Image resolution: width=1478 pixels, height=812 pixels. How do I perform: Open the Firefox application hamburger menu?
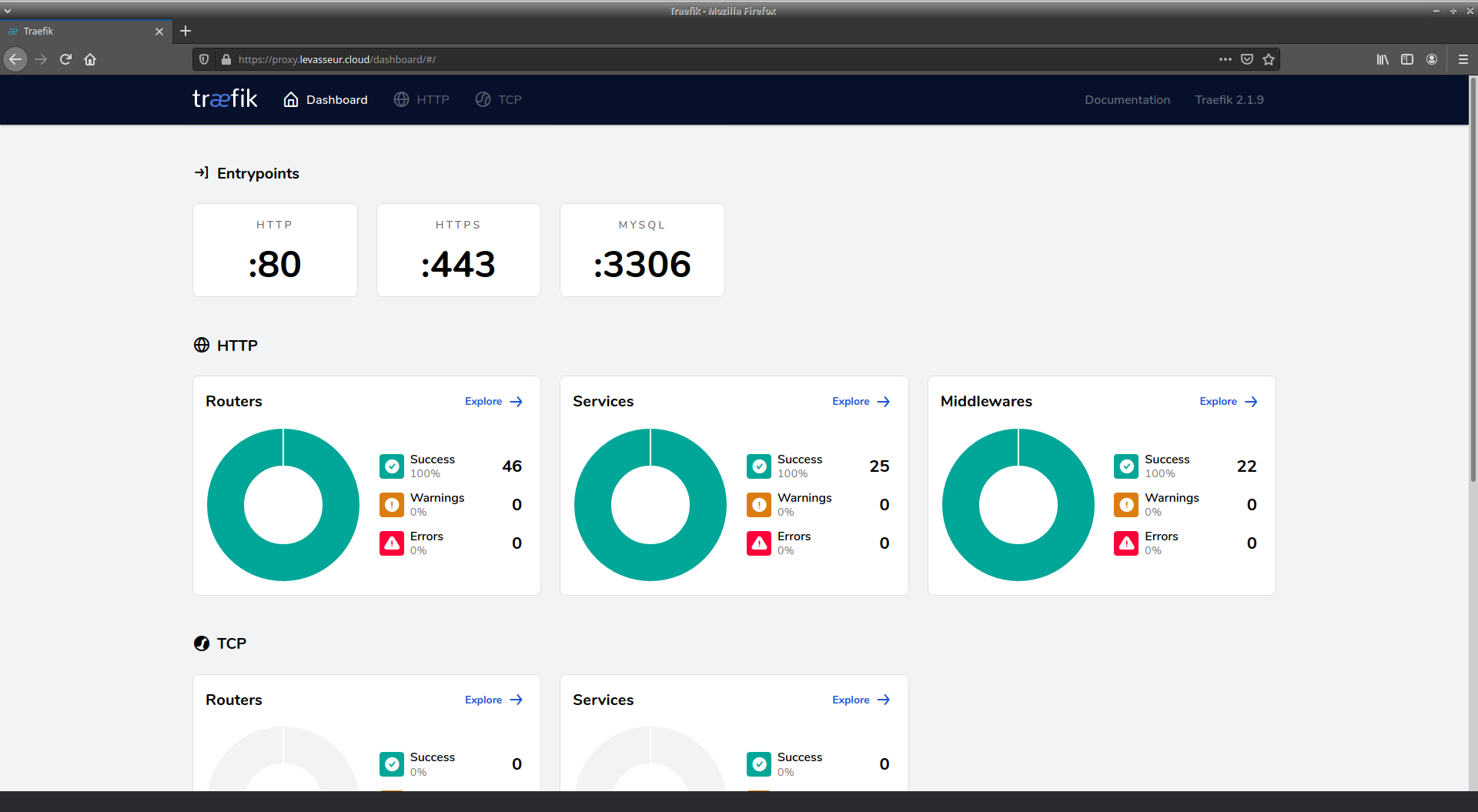[x=1464, y=59]
